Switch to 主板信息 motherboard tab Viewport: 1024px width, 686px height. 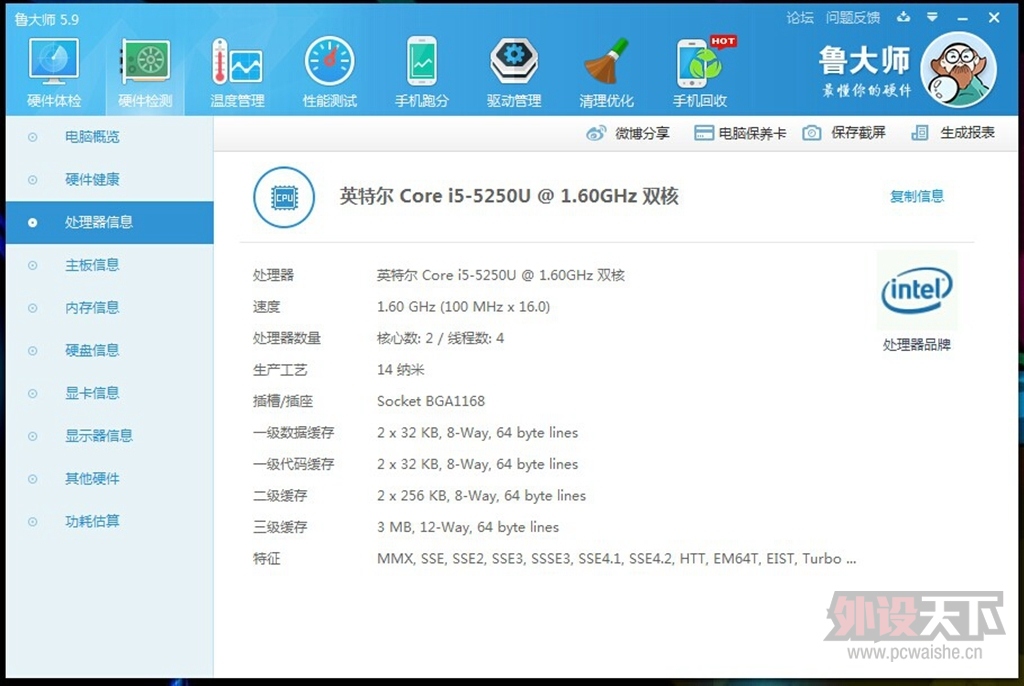pos(92,265)
